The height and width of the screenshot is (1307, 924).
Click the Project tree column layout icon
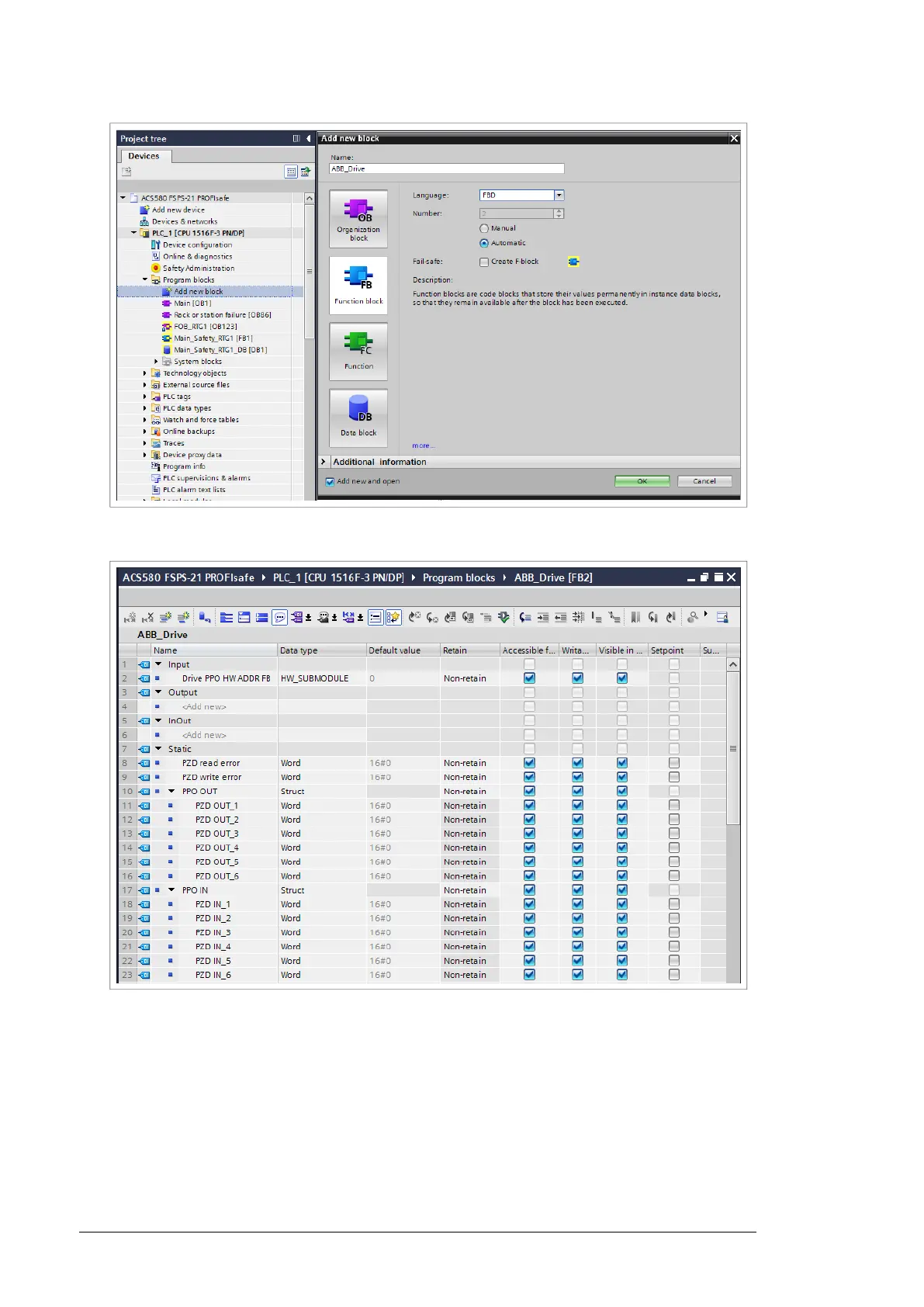[296, 139]
